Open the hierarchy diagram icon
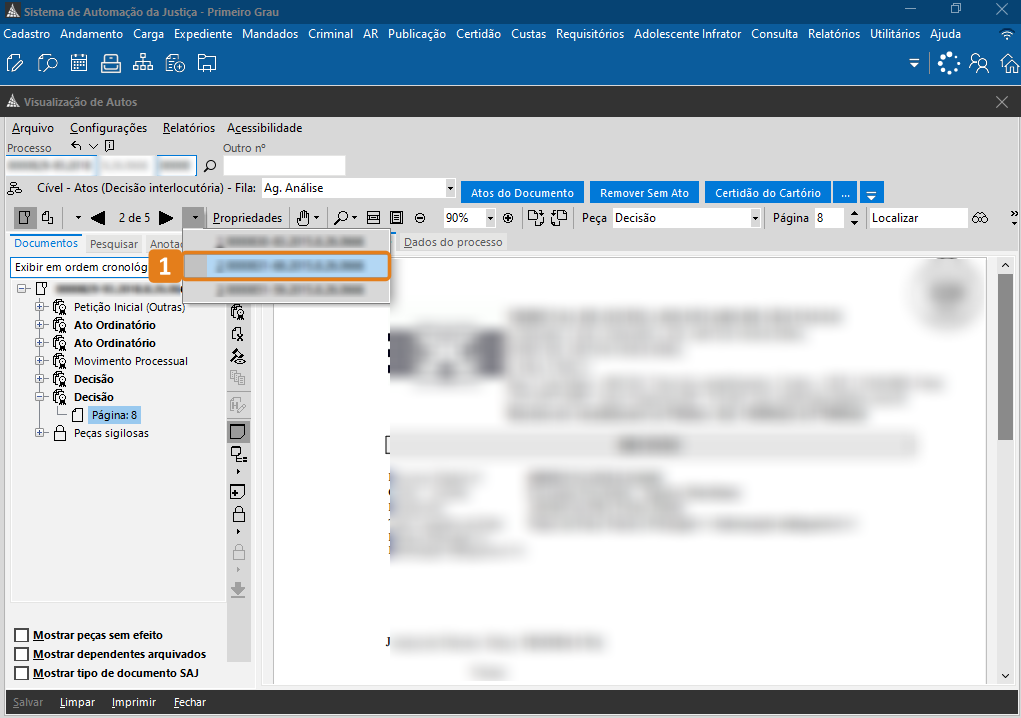The width and height of the screenshot is (1021, 718). point(142,64)
